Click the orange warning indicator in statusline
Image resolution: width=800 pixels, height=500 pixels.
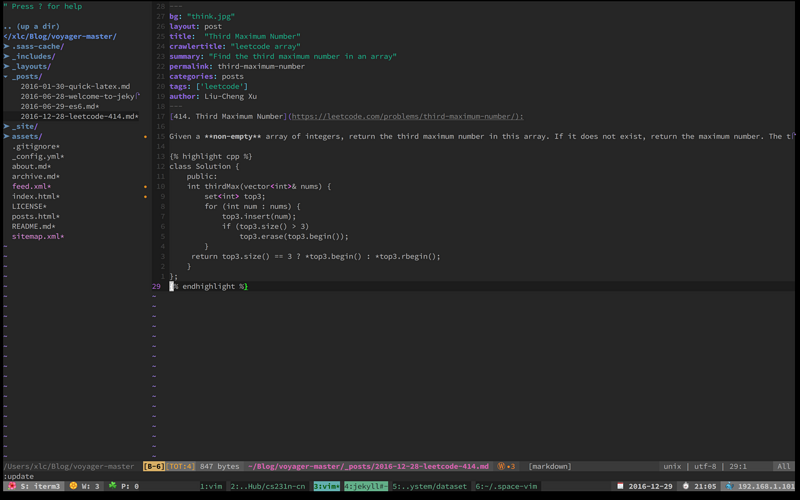[506, 466]
